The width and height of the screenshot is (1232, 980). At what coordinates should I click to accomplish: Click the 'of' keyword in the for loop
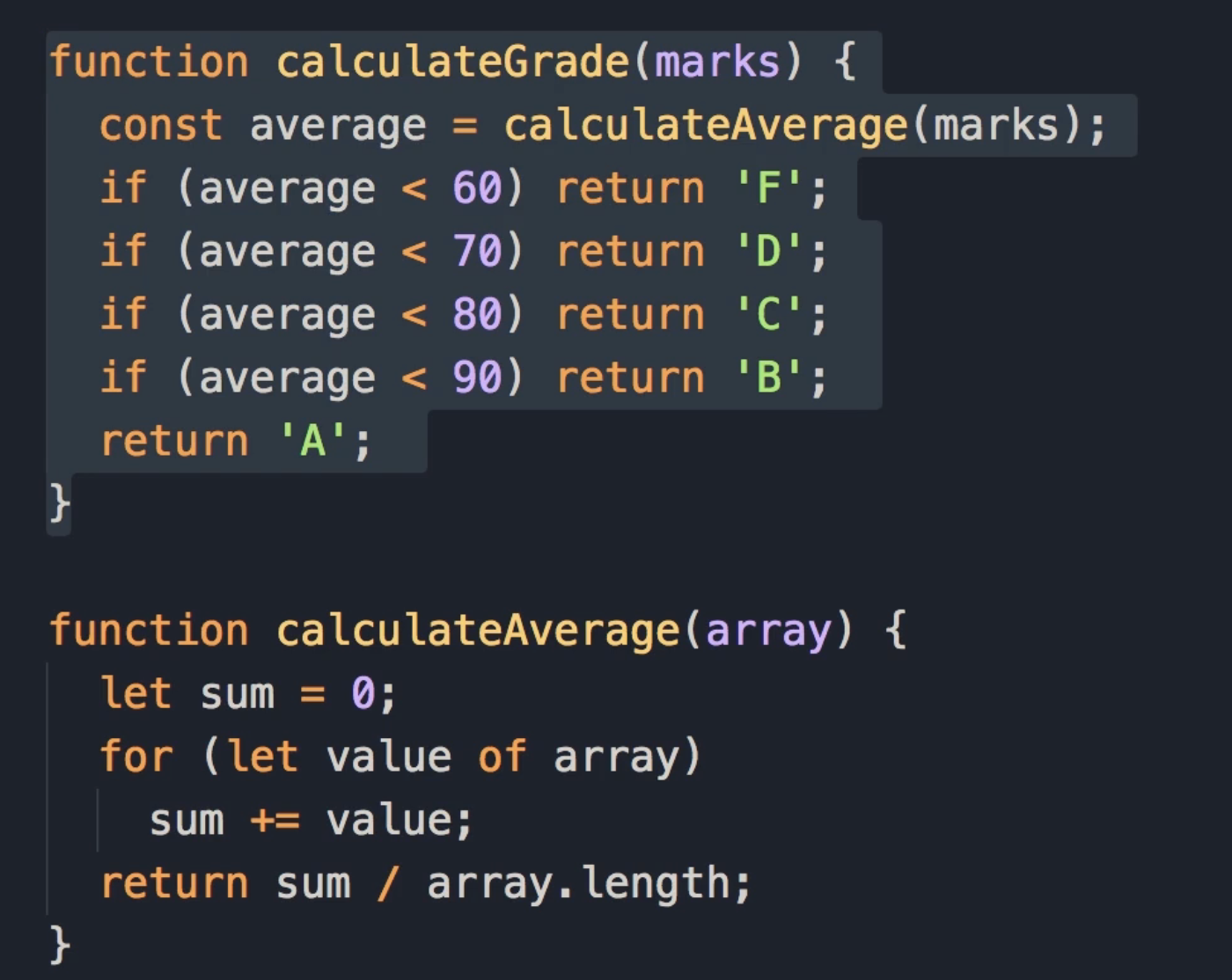(x=502, y=757)
